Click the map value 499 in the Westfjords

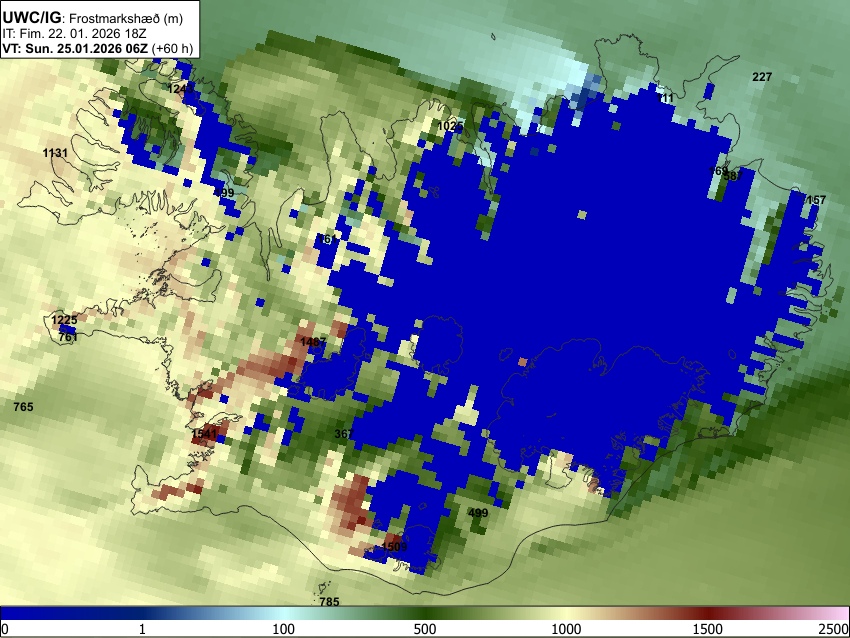coord(224,192)
